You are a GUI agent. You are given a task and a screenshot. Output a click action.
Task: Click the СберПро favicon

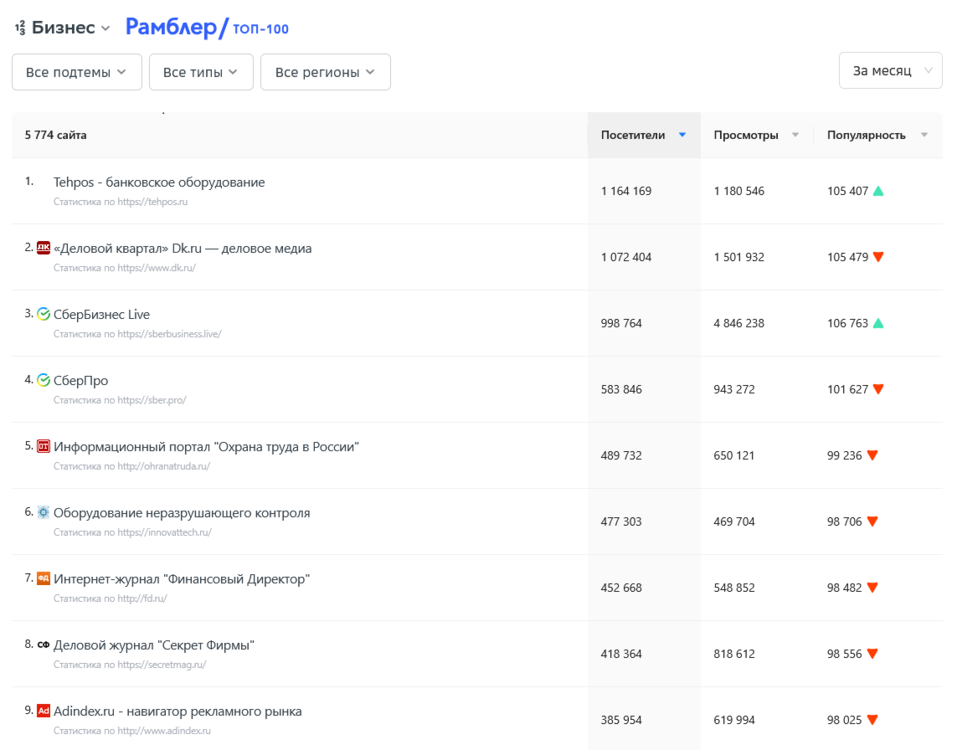point(43,380)
